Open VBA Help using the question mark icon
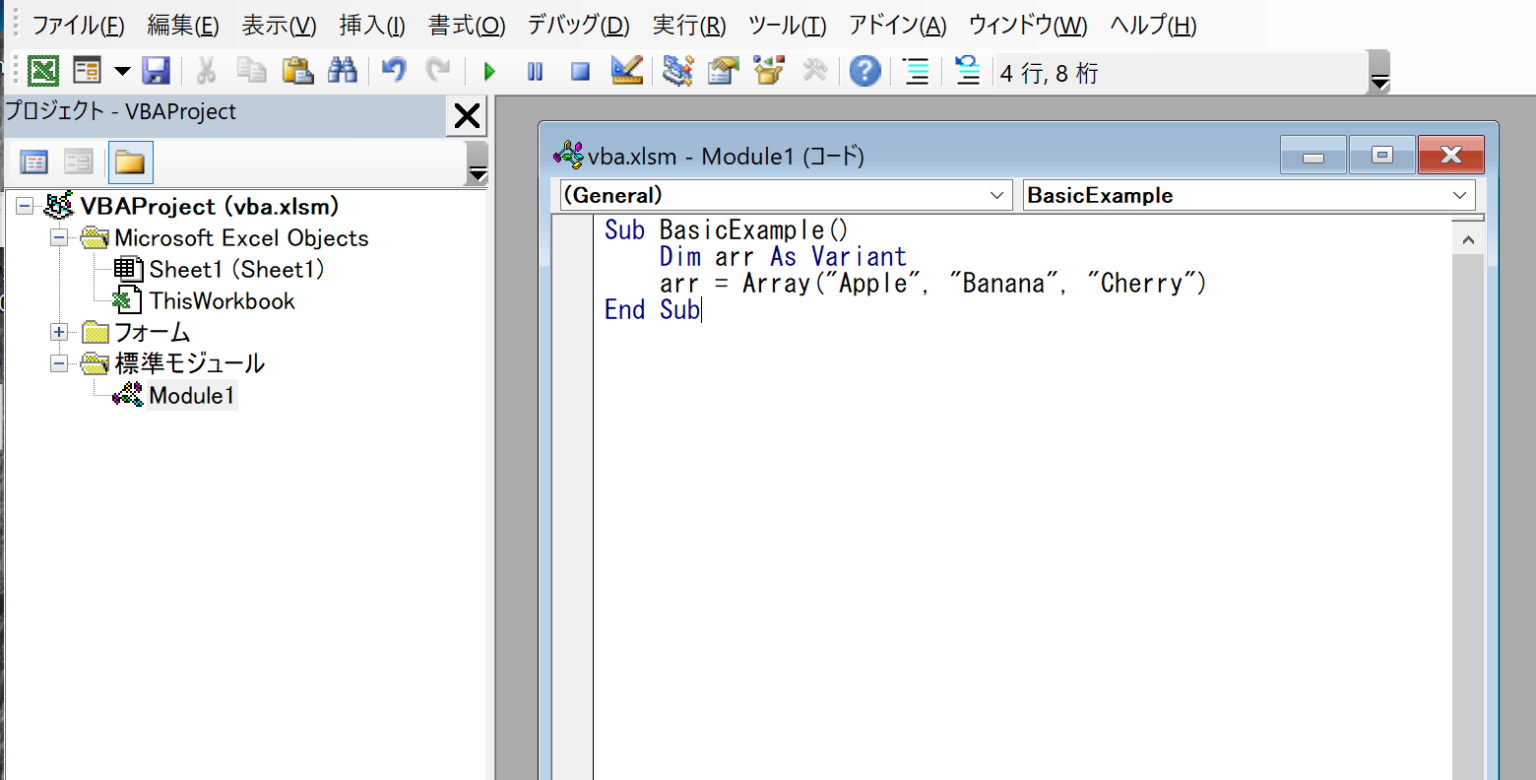1536x780 pixels. pyautogui.click(x=864, y=71)
